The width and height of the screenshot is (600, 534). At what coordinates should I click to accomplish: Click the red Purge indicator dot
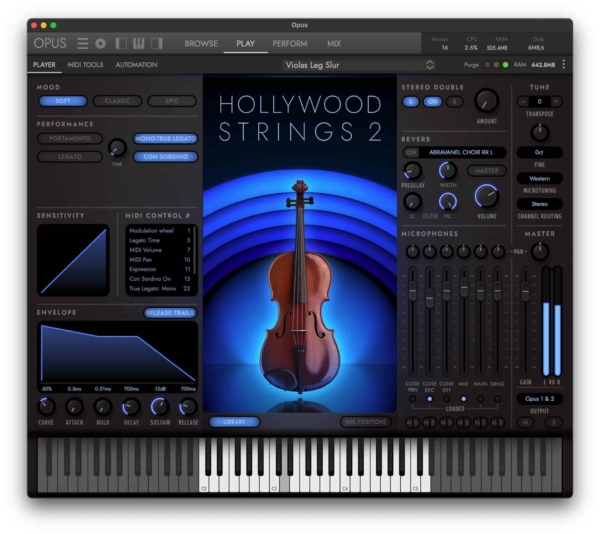coord(487,65)
